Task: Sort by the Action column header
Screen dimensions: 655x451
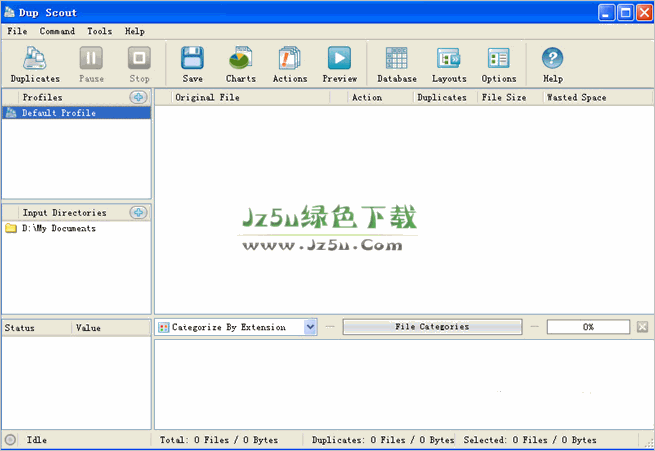Action: (381, 97)
